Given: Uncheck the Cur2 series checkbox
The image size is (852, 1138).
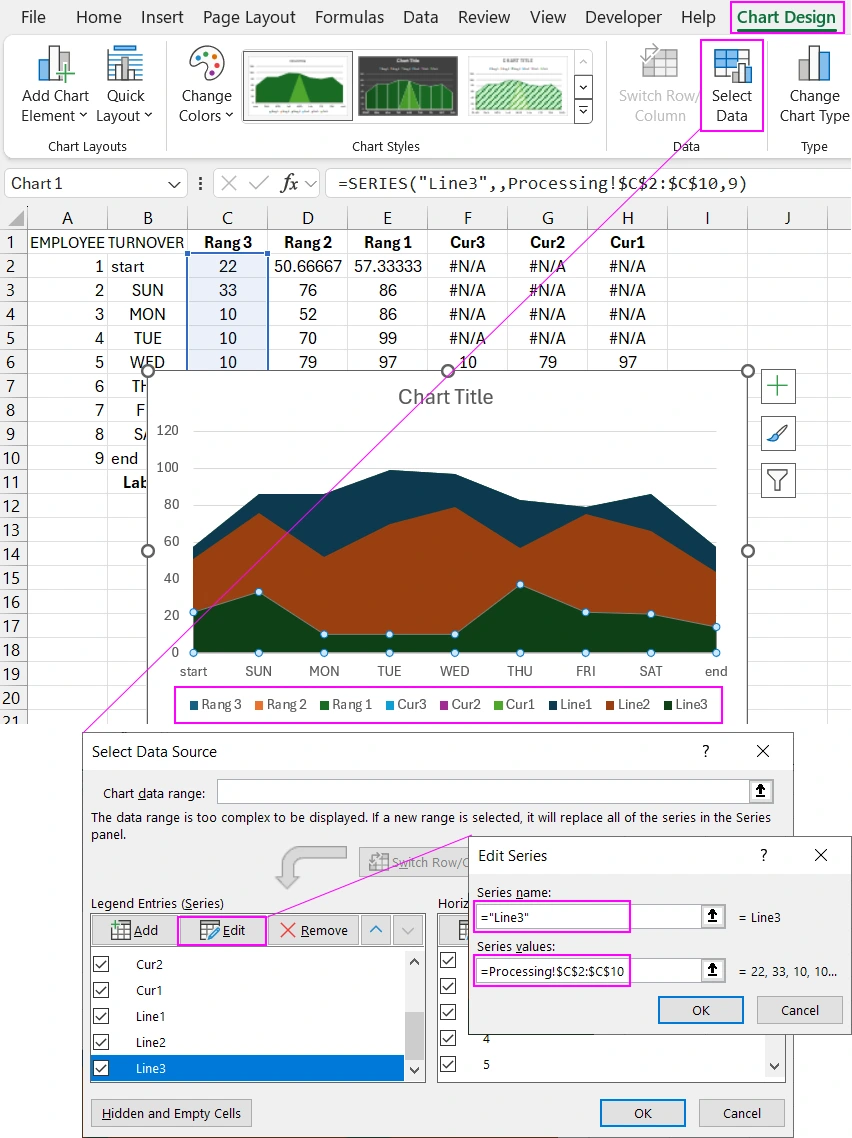Looking at the screenshot, I should (x=101, y=963).
